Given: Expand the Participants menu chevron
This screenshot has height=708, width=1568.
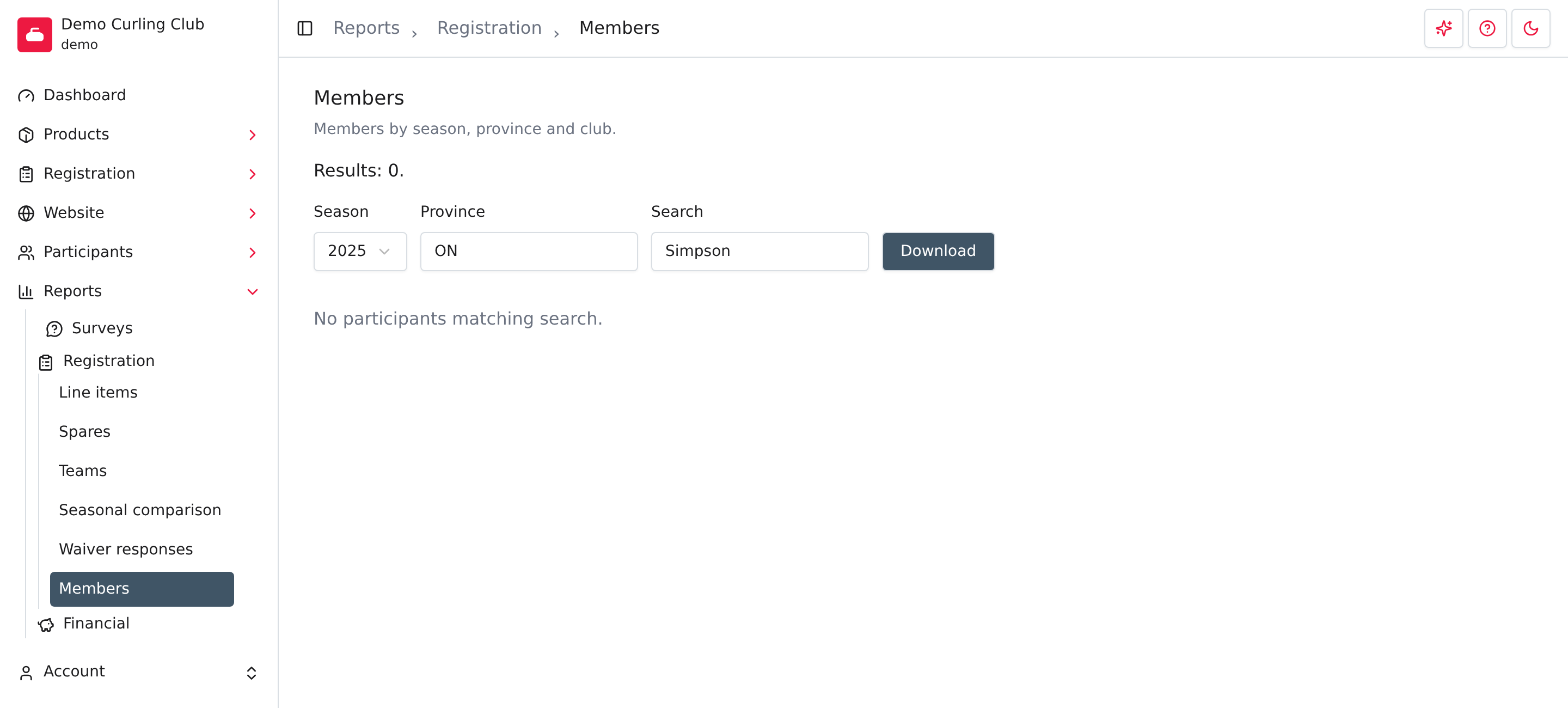Looking at the screenshot, I should click(x=252, y=253).
